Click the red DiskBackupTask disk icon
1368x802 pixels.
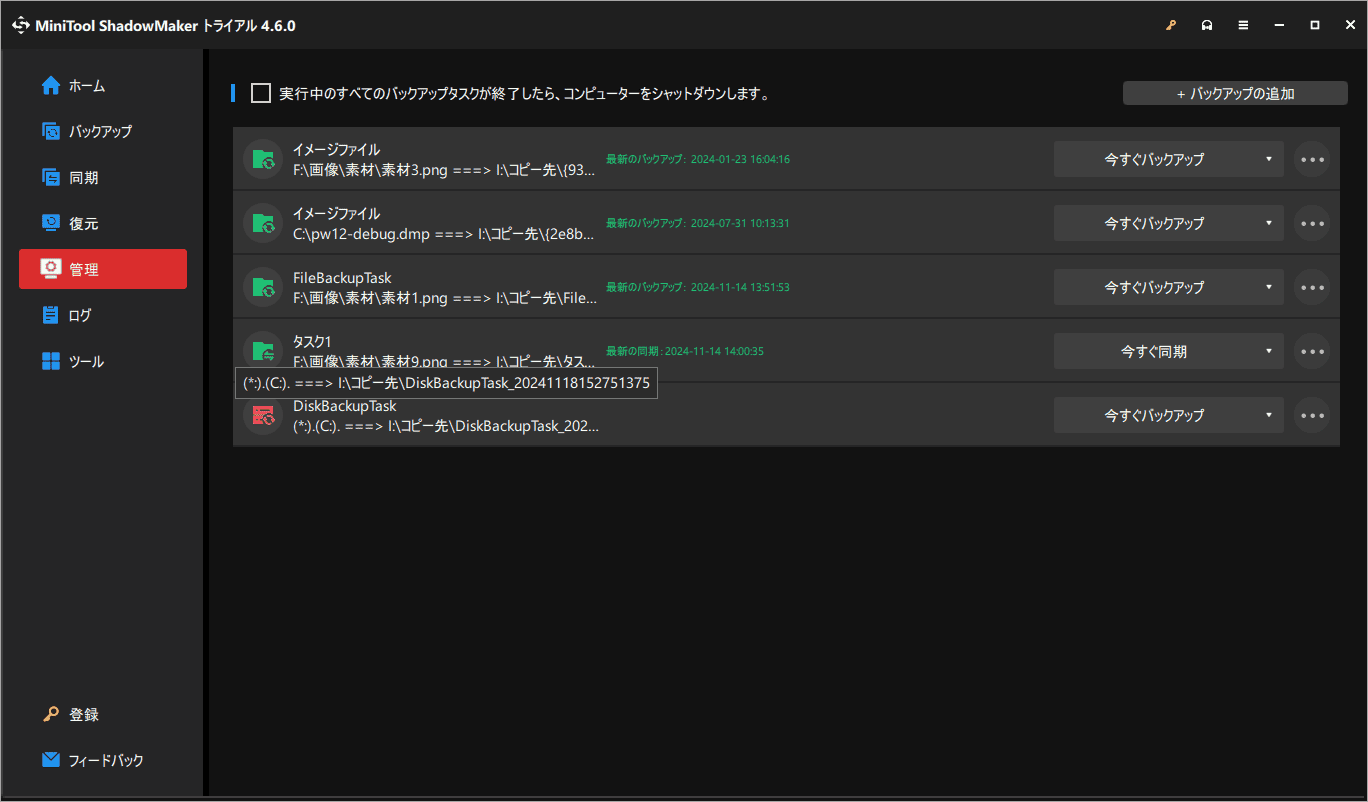pyautogui.click(x=263, y=415)
